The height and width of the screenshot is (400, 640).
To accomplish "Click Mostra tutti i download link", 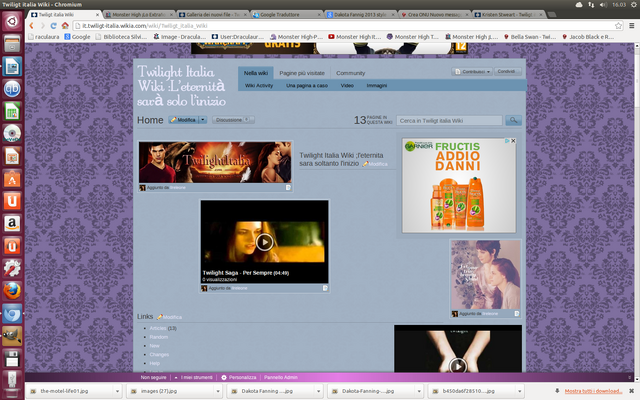I will click(x=593, y=391).
